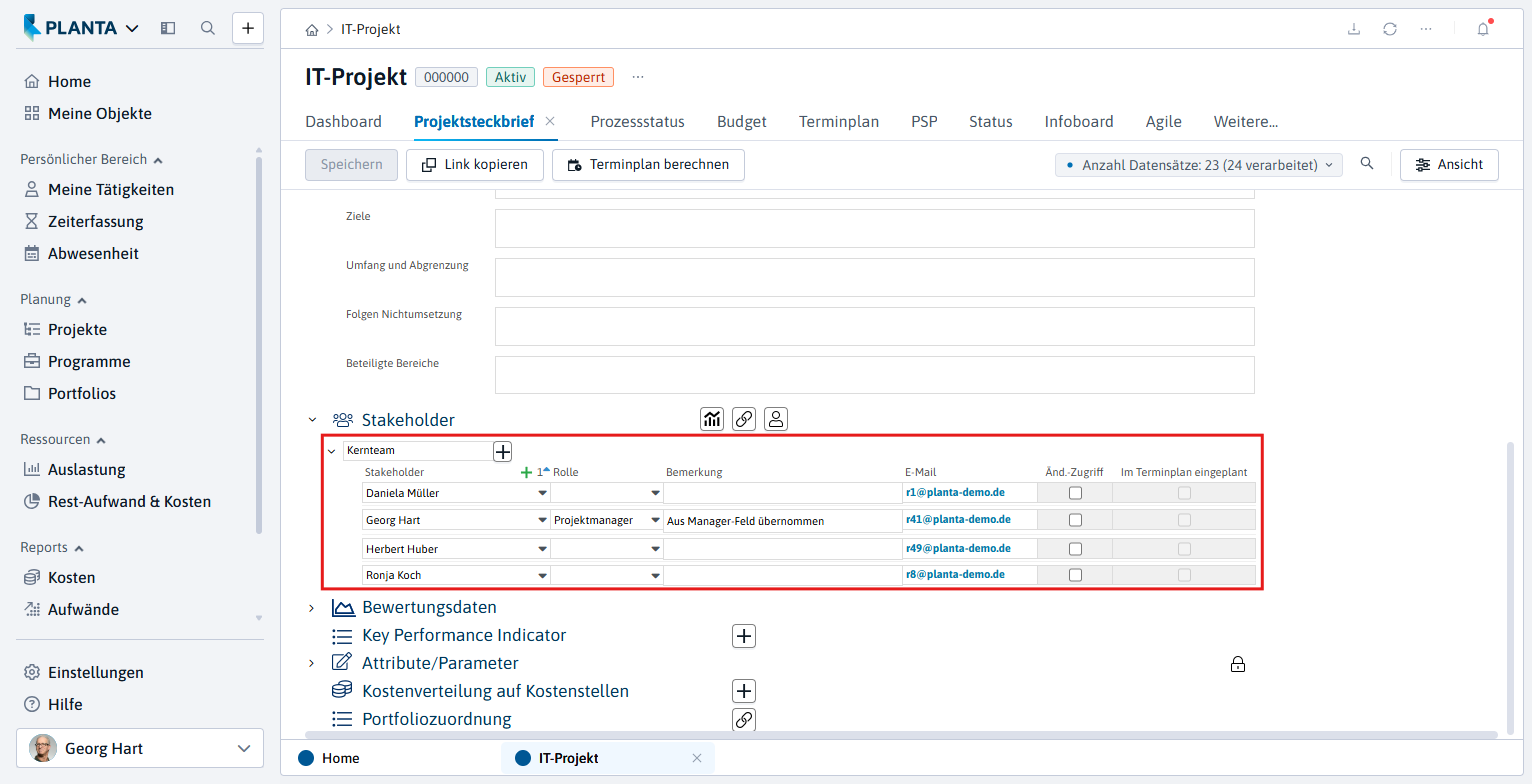Click the plus button beside sidebar search
This screenshot has height=784, width=1532.
pos(248,28)
